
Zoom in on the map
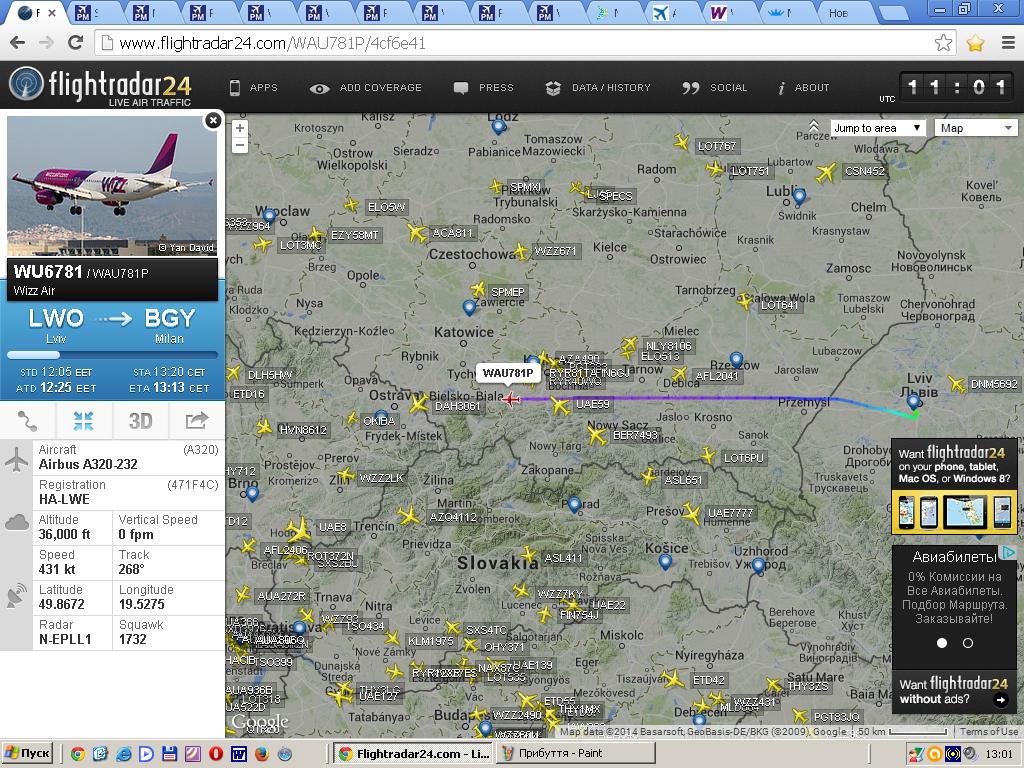click(x=240, y=128)
